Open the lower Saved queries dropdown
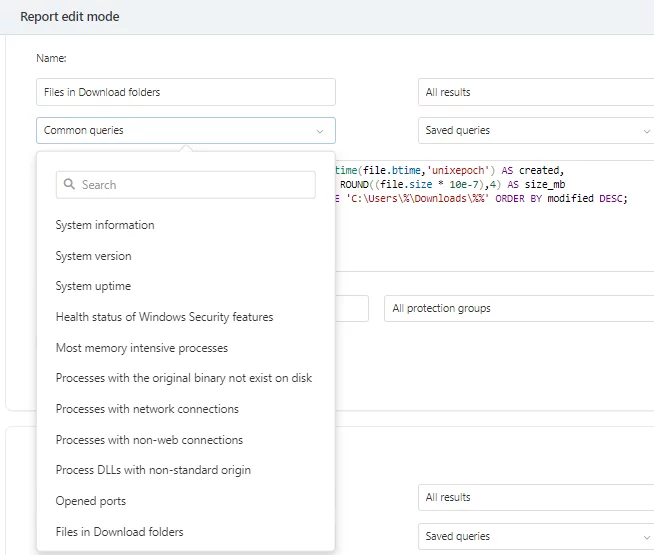The image size is (654, 555). pyautogui.click(x=536, y=537)
